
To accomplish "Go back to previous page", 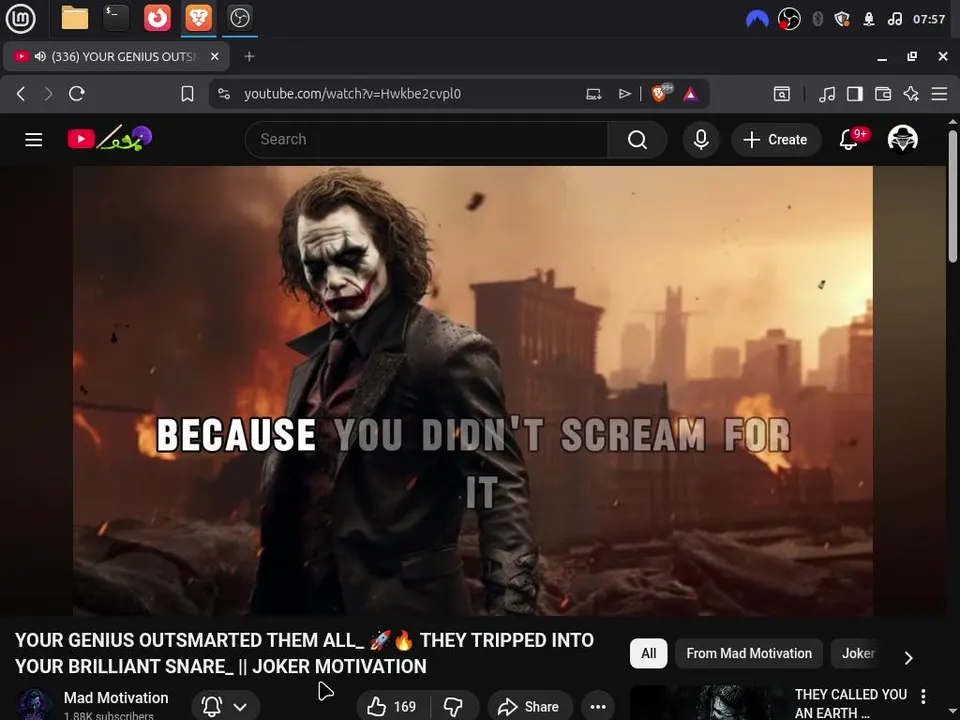I will [x=21, y=94].
